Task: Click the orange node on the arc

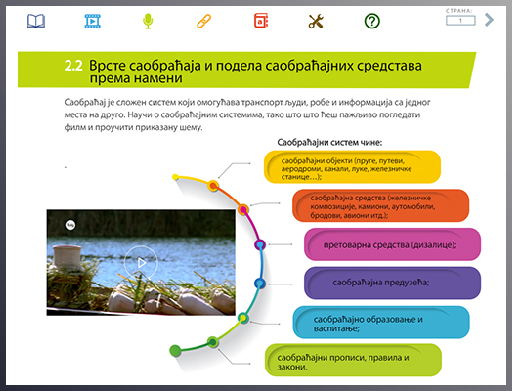Action: tap(213, 185)
